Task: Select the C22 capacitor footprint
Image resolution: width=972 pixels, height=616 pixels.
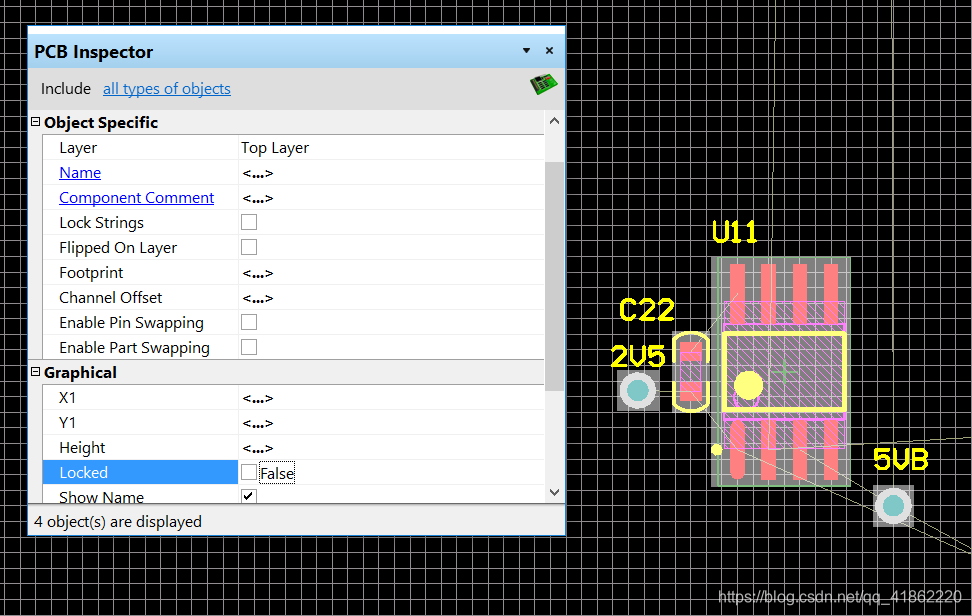Action: (x=691, y=372)
